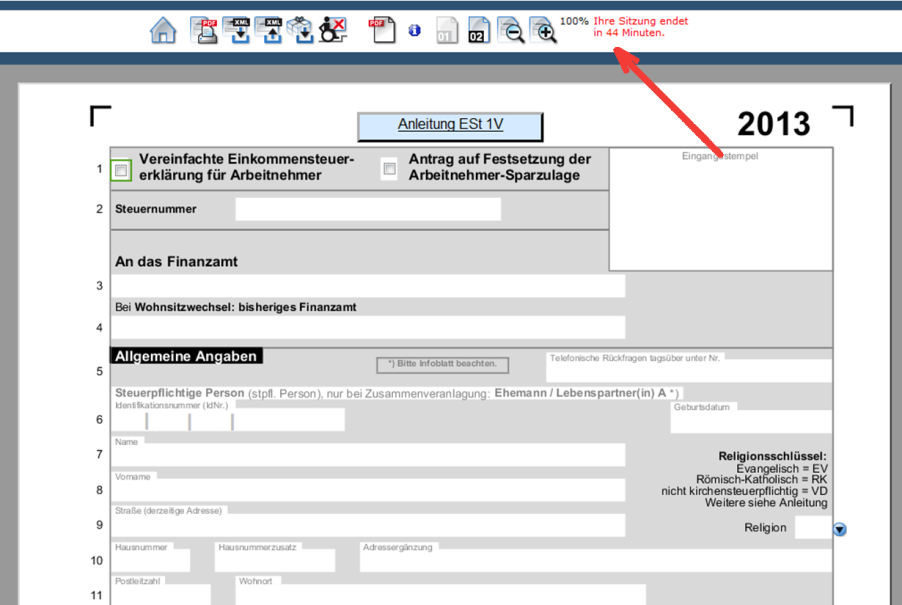
Task: Click the Identifikationsnummer field
Action: [x=228, y=420]
